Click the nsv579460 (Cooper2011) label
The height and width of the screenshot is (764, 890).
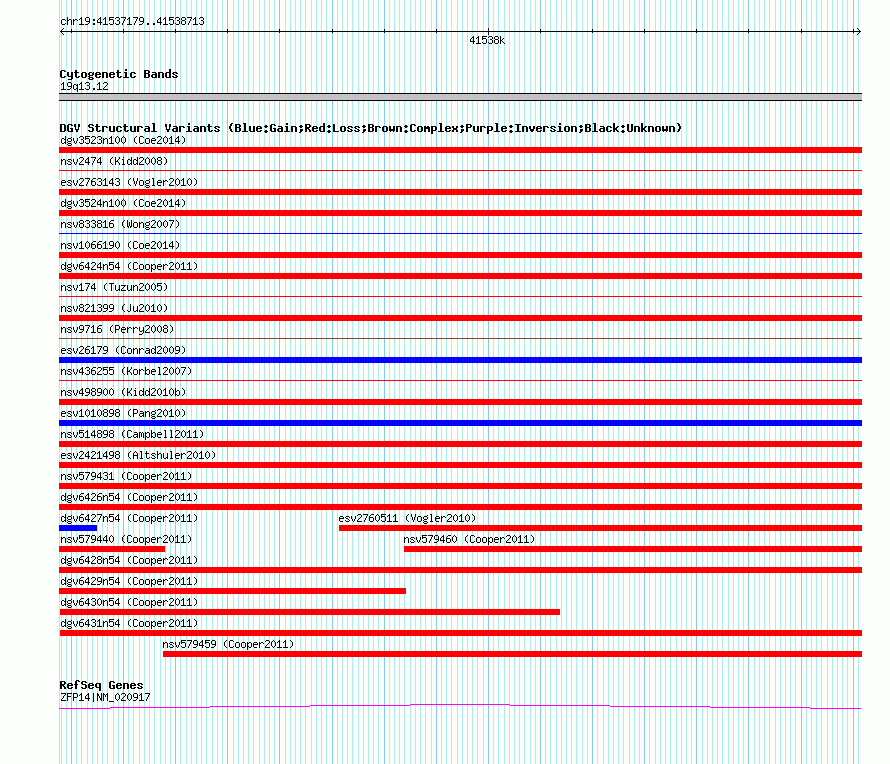click(469, 539)
